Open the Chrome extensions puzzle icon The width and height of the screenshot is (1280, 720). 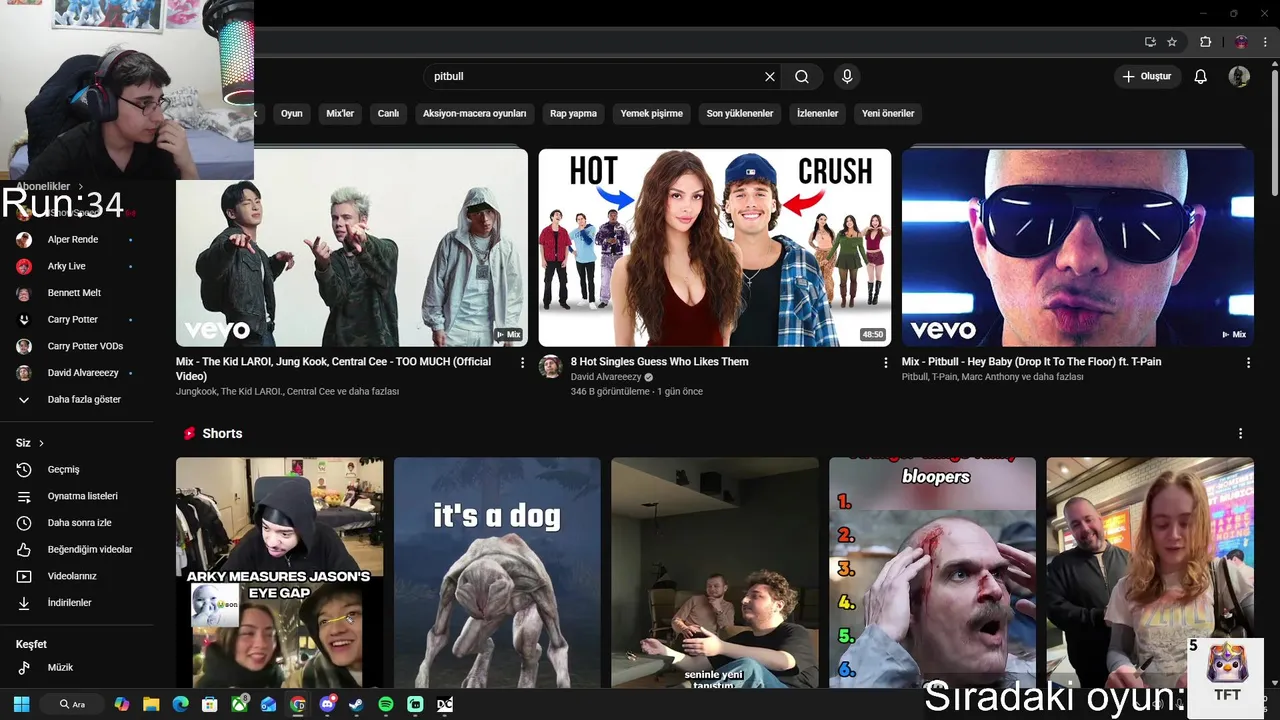pos(1205,42)
